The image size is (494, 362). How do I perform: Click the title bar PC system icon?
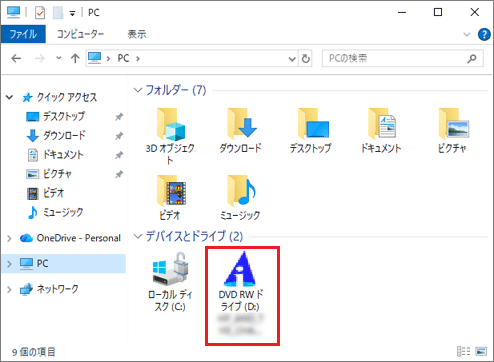tap(14, 12)
